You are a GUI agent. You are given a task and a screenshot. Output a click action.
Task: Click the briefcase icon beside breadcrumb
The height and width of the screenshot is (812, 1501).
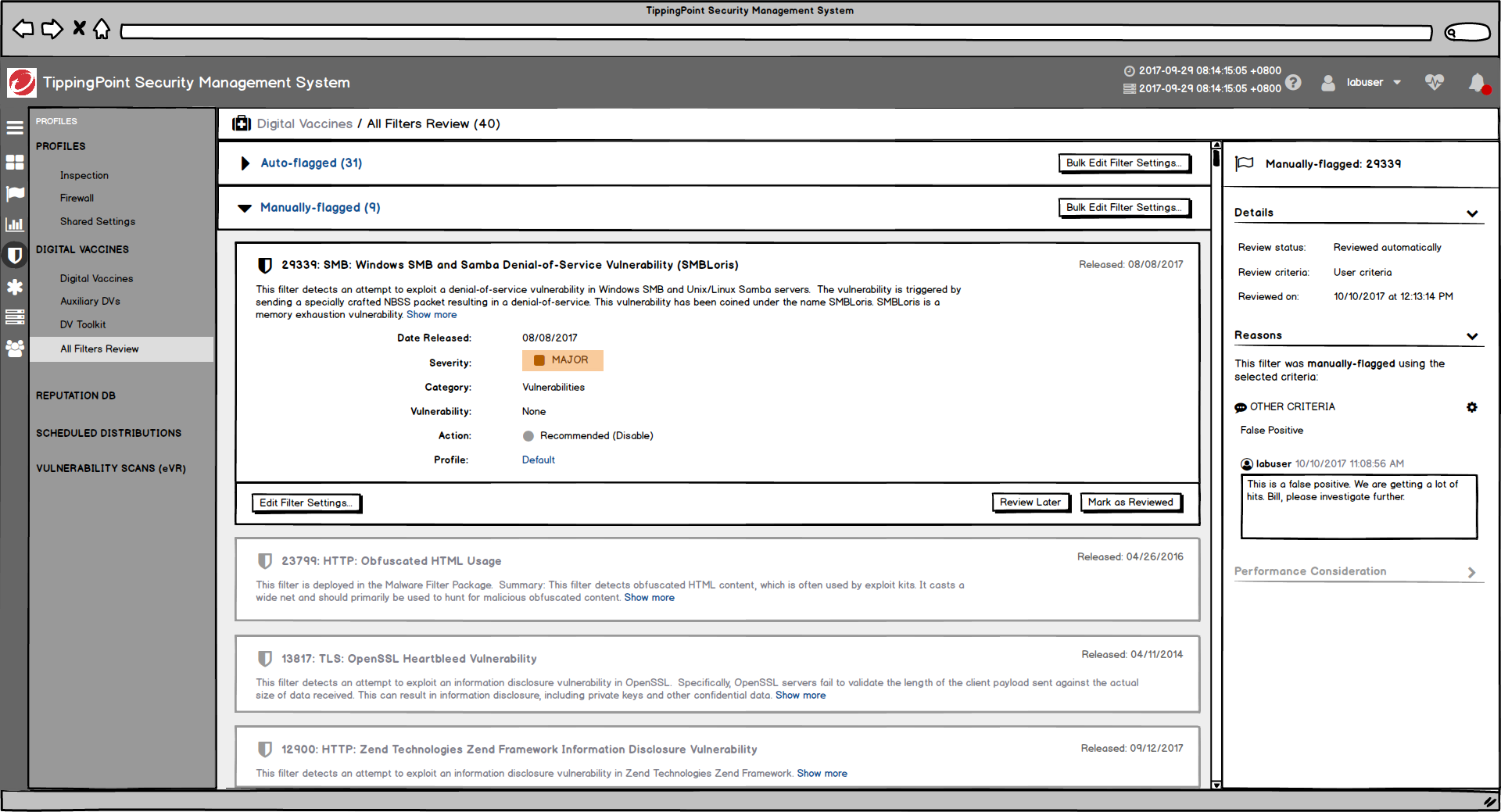242,123
